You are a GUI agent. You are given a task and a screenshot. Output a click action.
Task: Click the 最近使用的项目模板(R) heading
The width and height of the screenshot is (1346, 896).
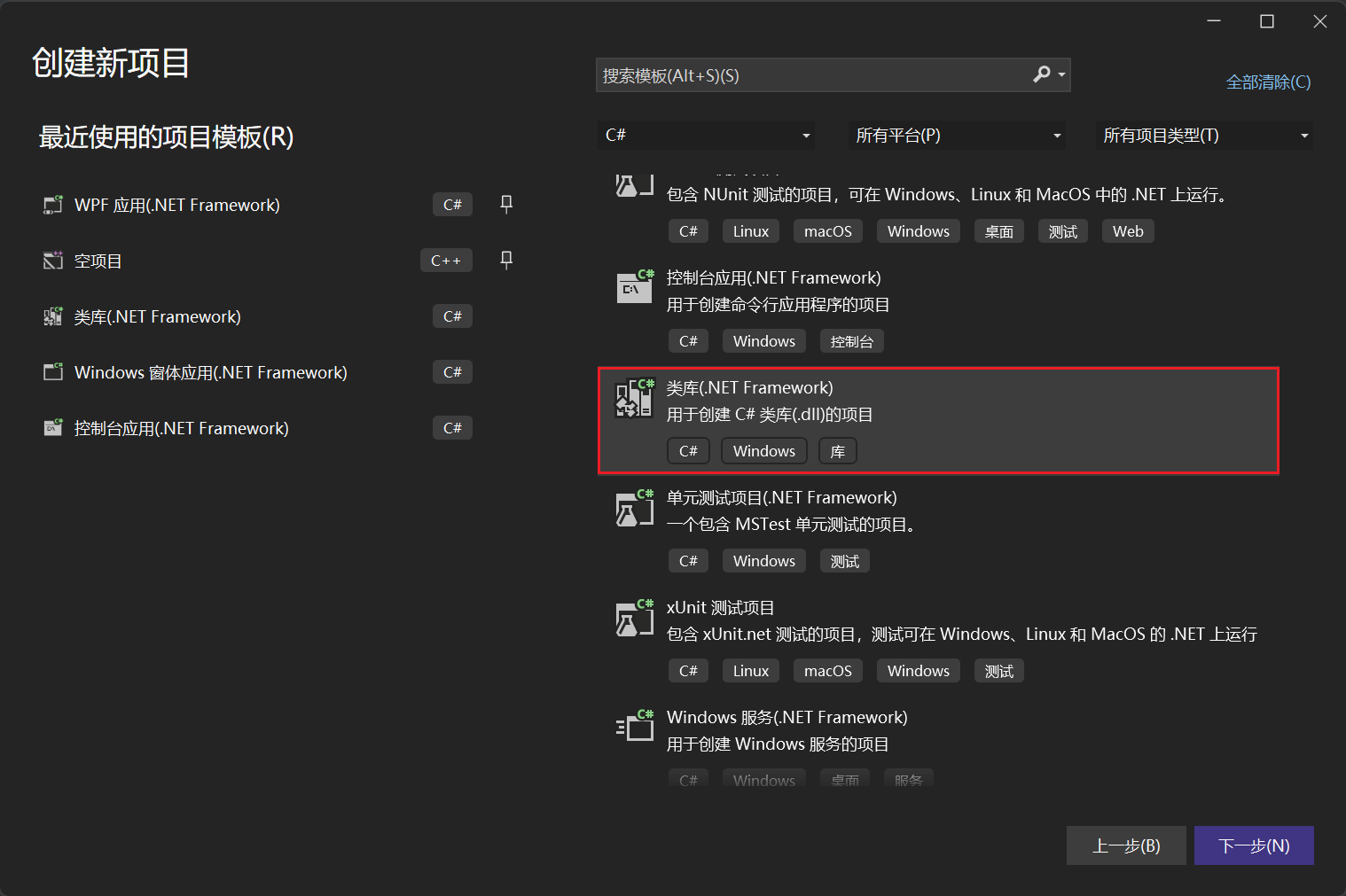tap(167, 136)
